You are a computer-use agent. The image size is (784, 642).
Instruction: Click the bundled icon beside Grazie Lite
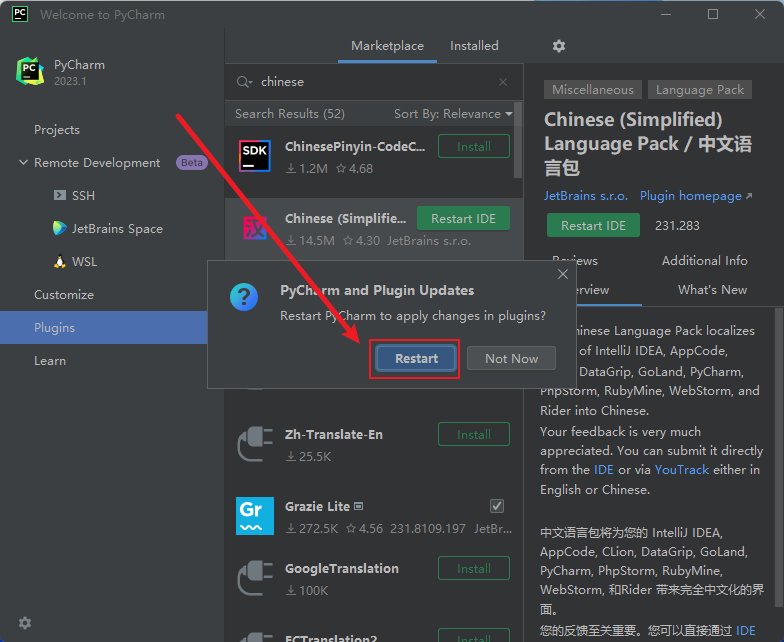point(358,506)
